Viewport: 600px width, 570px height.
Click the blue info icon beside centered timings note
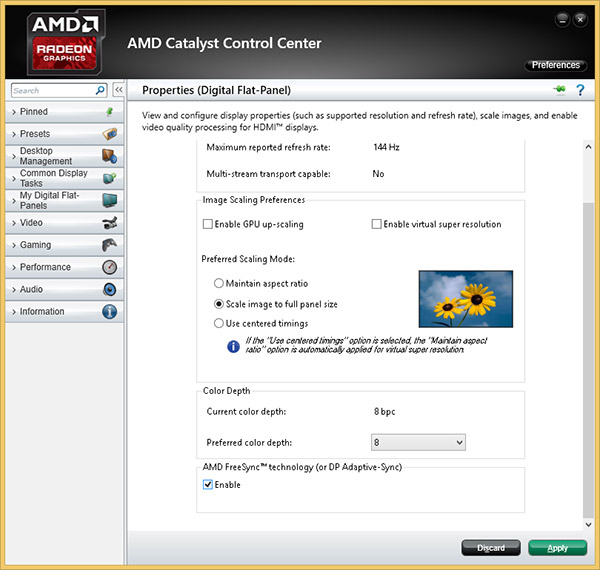tap(233, 347)
